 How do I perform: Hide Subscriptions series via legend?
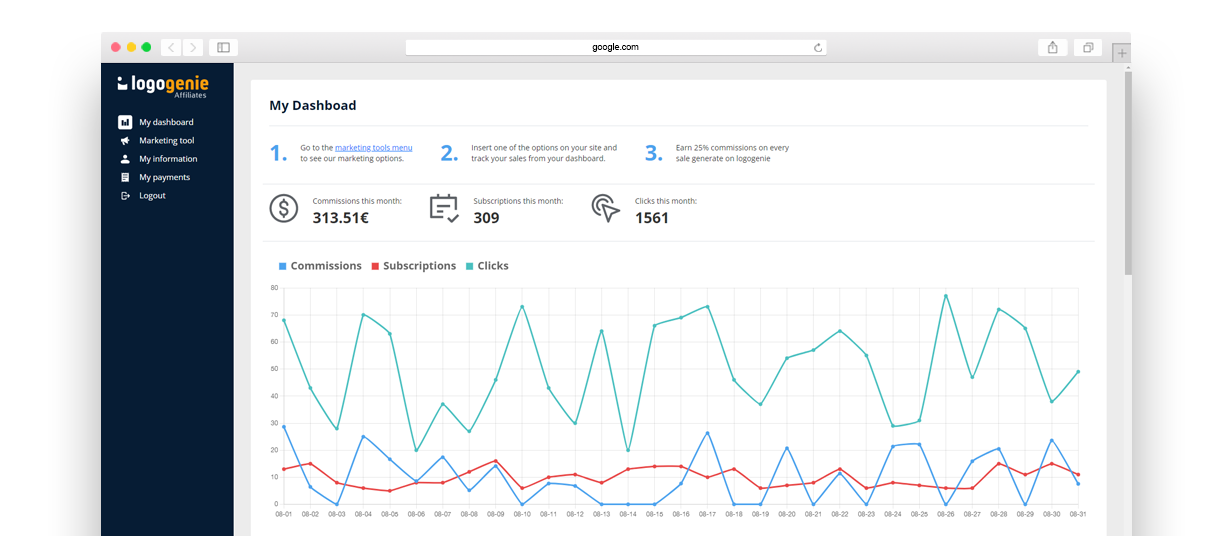(413, 266)
